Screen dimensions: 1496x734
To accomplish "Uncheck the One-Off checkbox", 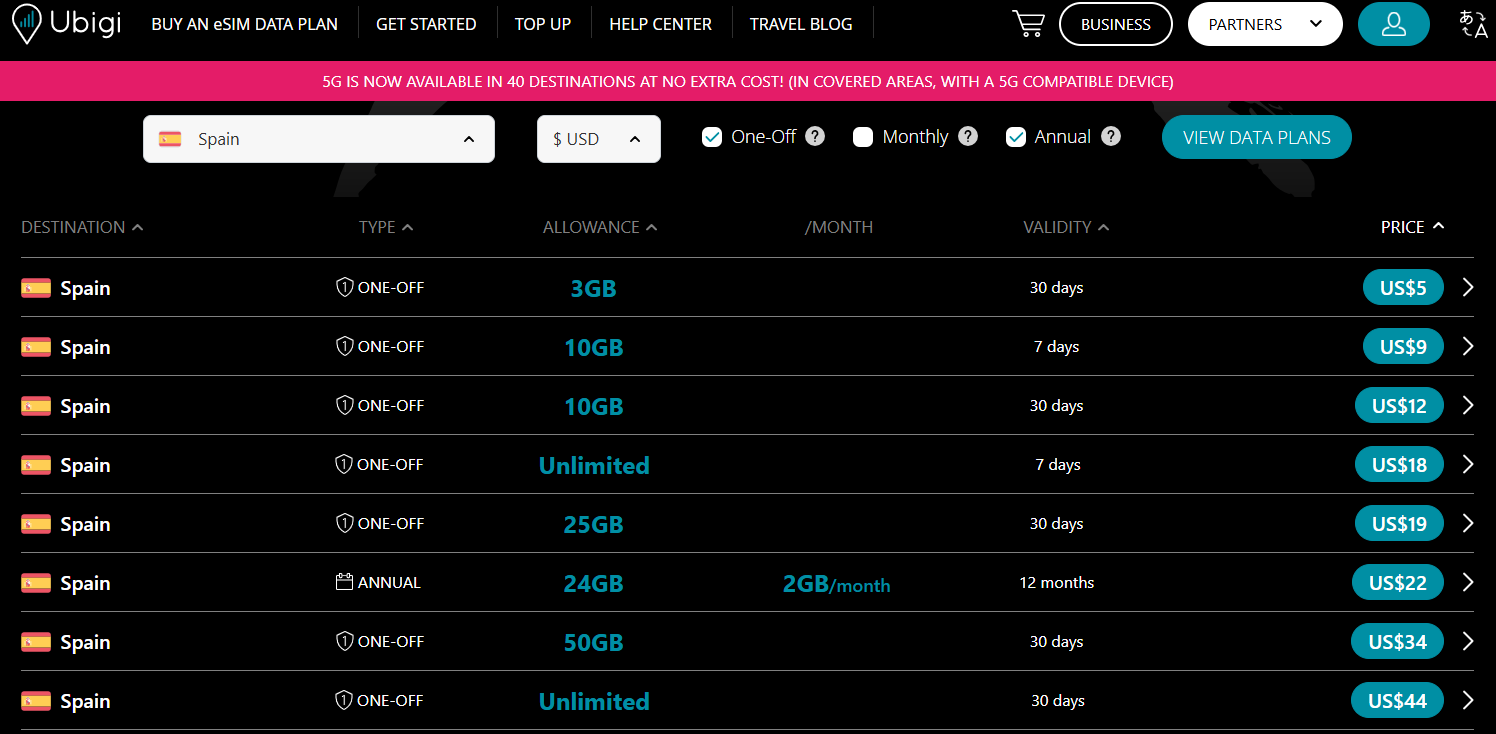I will point(712,137).
